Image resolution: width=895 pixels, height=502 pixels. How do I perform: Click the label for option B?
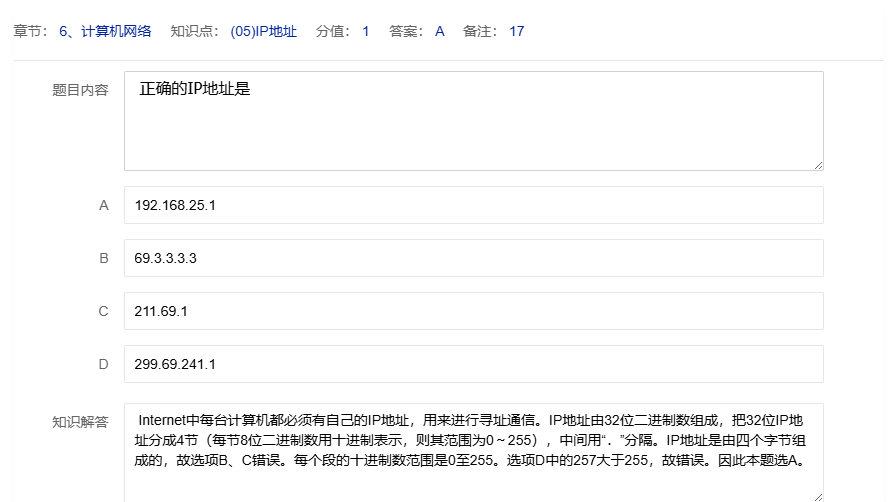pos(103,258)
